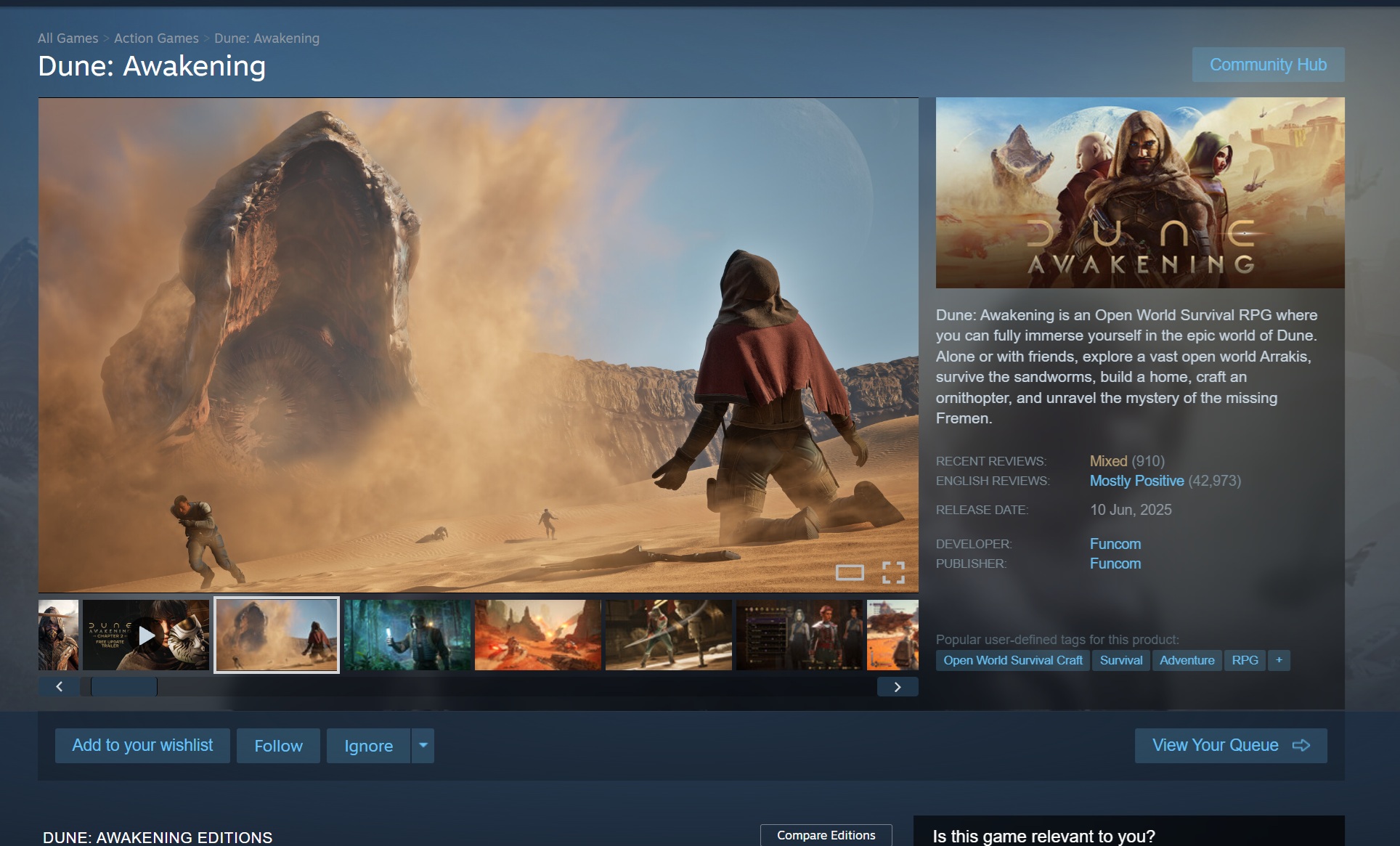Toggle theater mode in media viewer

pyautogui.click(x=850, y=573)
